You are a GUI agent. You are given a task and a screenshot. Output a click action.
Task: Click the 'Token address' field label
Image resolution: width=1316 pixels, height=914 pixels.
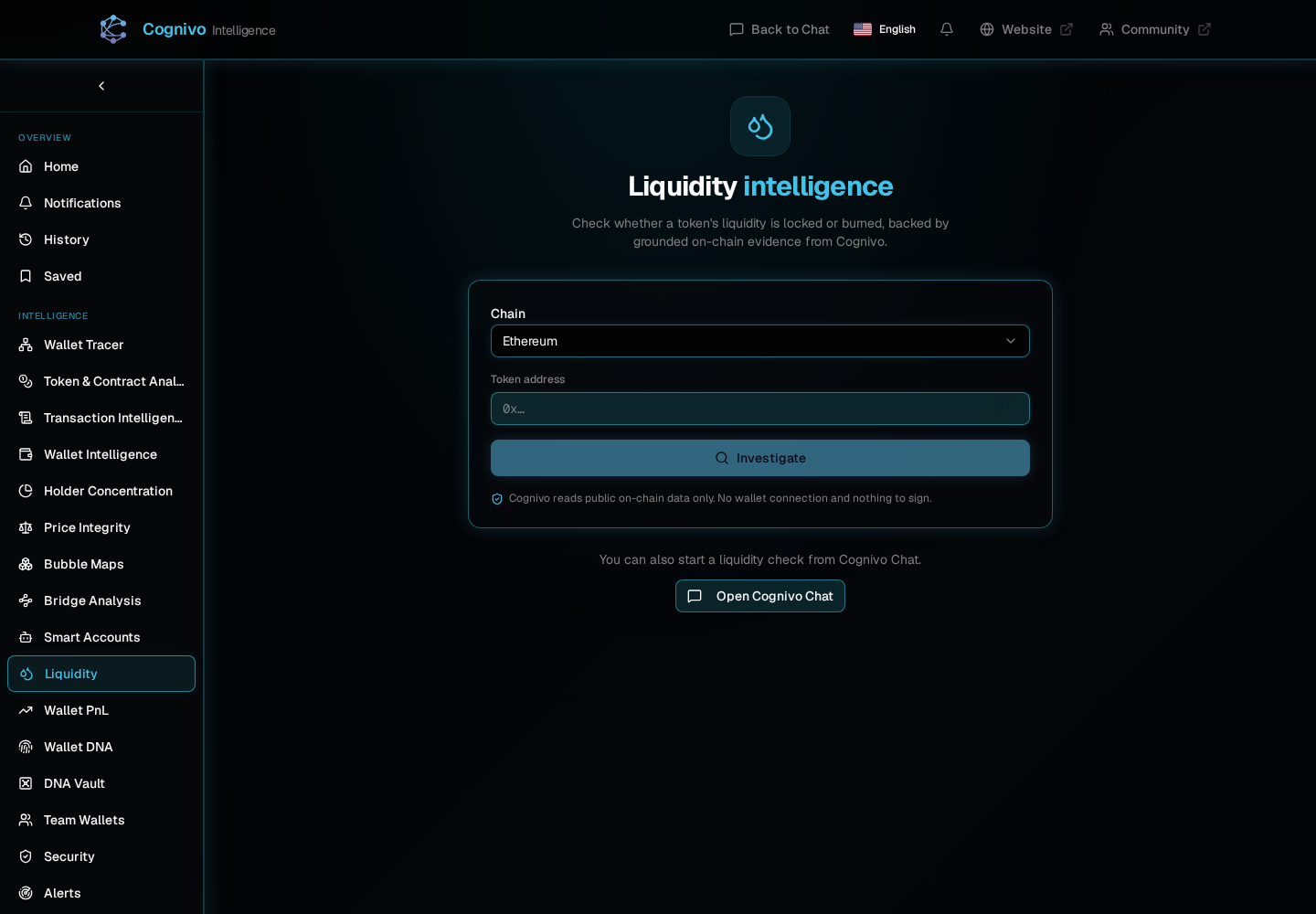(x=527, y=379)
